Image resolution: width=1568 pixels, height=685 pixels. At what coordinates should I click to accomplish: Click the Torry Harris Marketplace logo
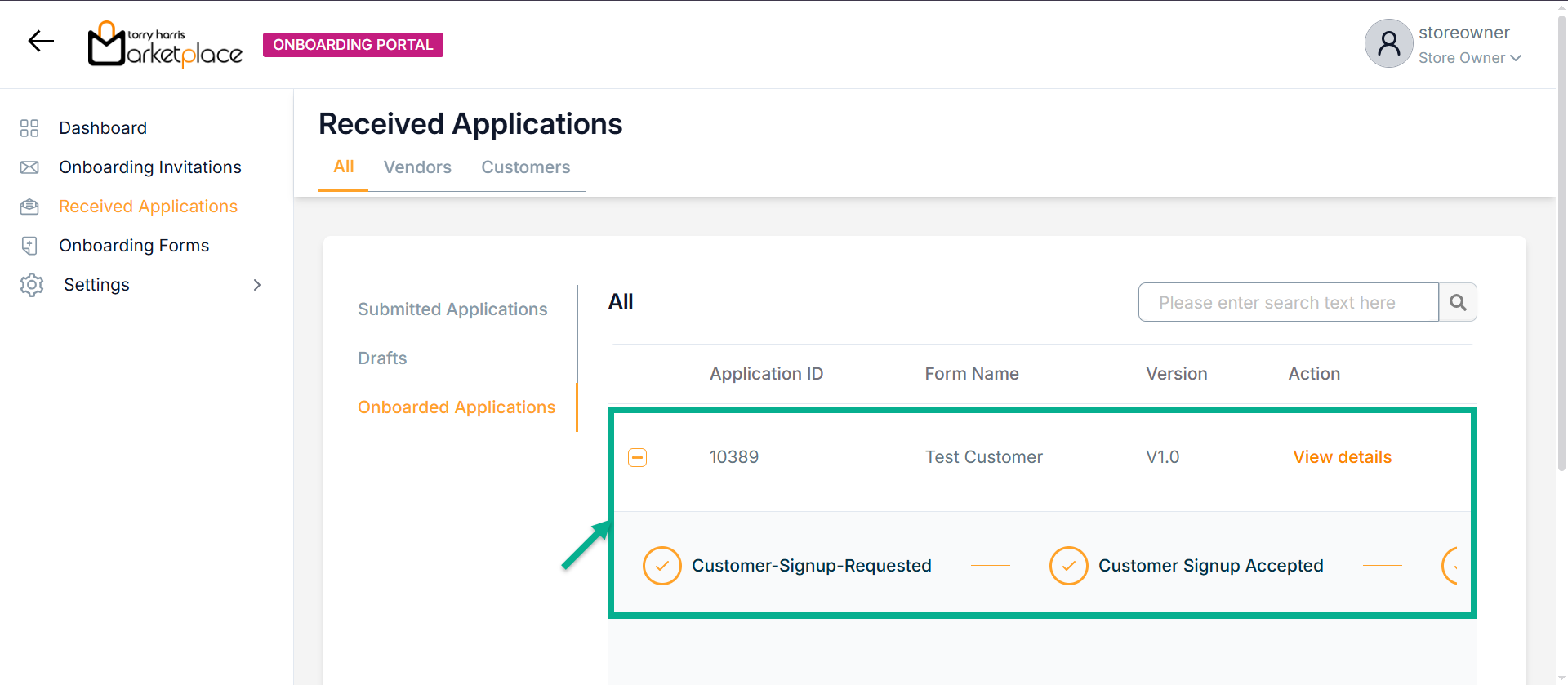[x=166, y=44]
